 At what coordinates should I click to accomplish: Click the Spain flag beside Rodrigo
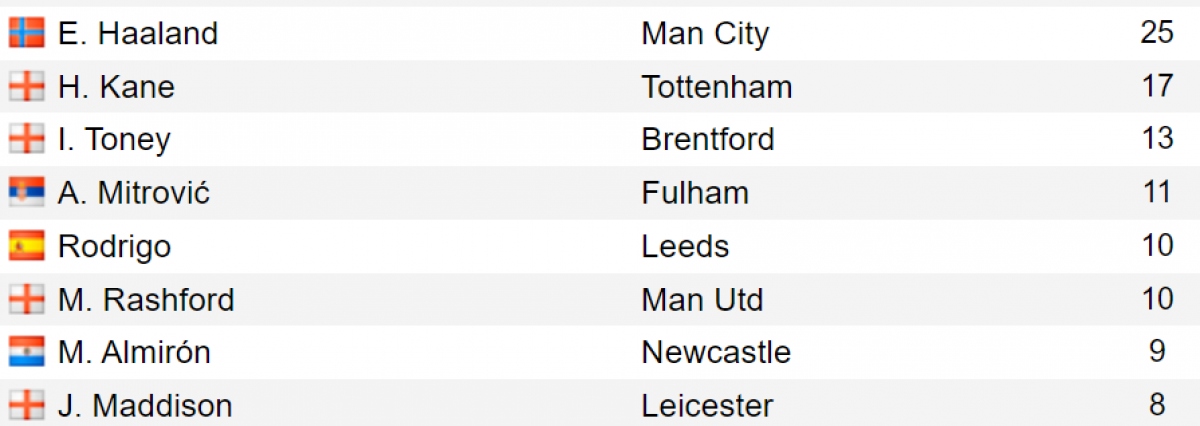[x=27, y=246]
